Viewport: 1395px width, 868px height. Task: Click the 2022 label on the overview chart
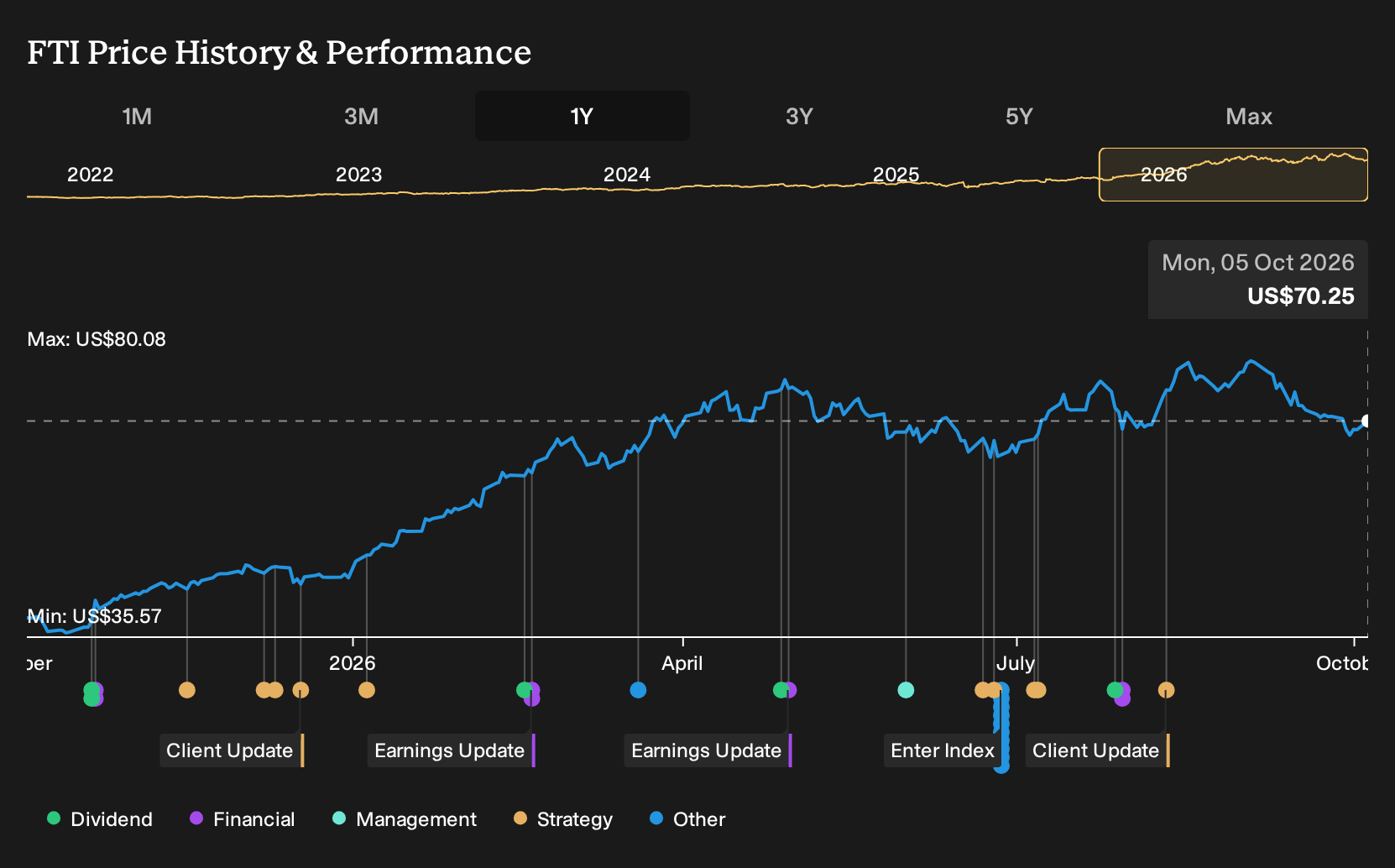click(x=91, y=175)
